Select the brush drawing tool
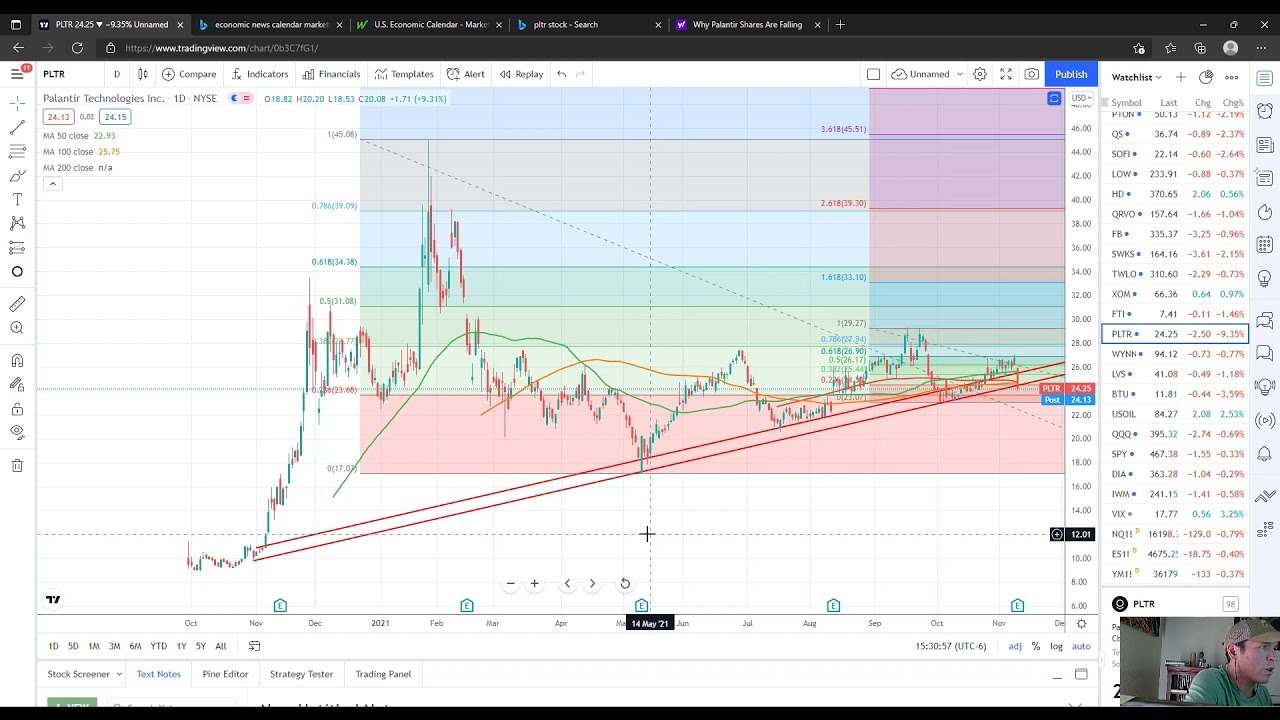The image size is (1280, 720). [x=17, y=175]
